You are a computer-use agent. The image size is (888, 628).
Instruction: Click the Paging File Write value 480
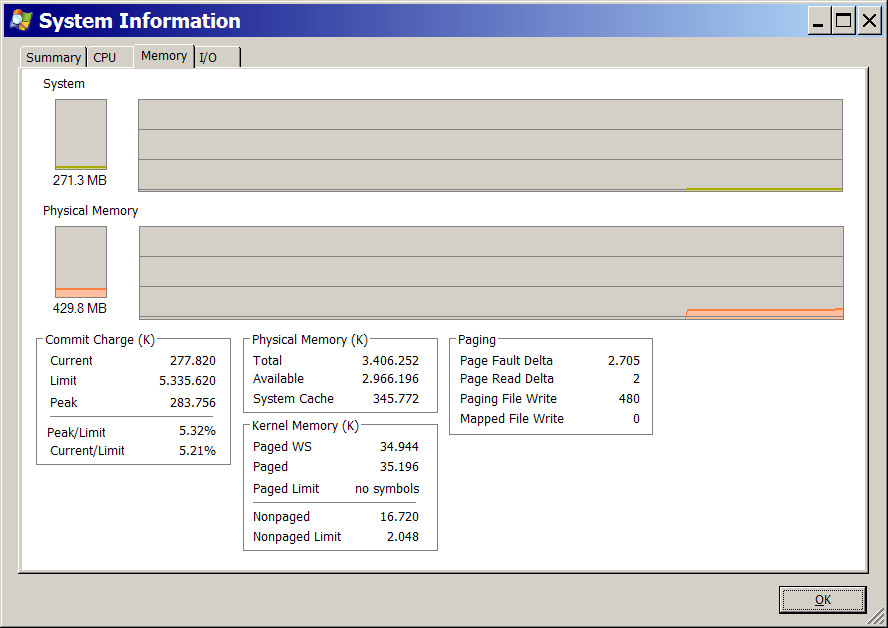point(629,399)
